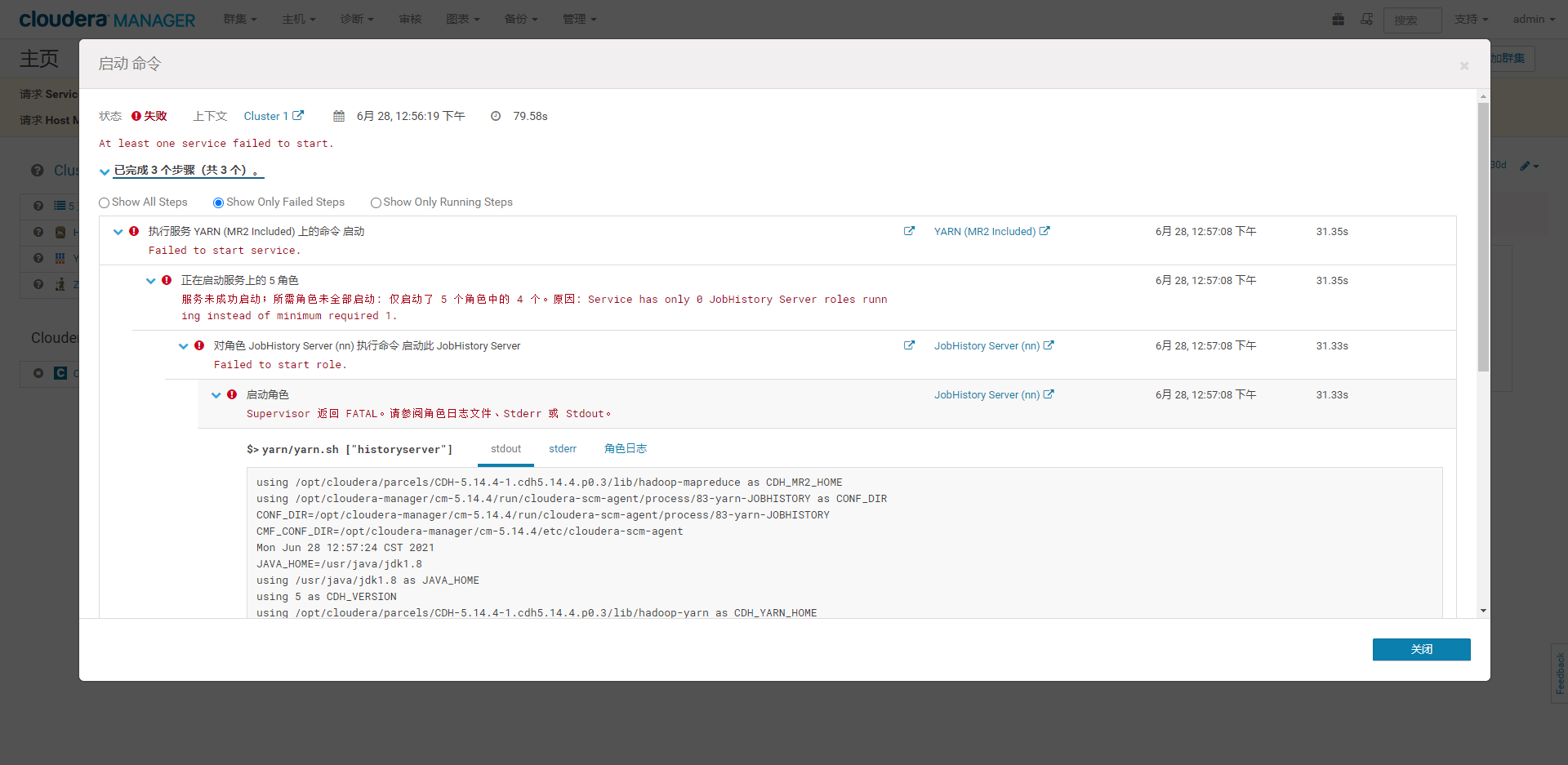Open the 群集 menu in top navigation
1568x765 pixels.
click(x=240, y=19)
